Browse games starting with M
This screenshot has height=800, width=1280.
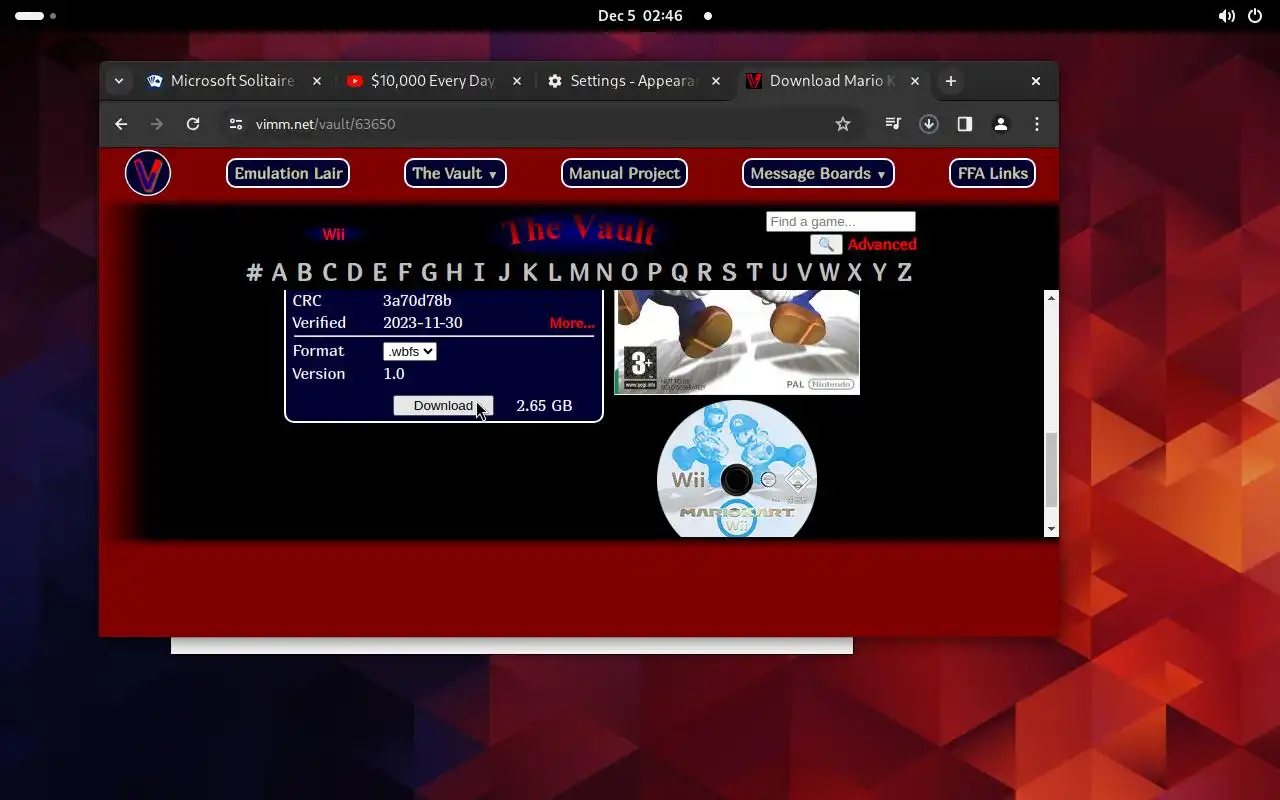579,272
